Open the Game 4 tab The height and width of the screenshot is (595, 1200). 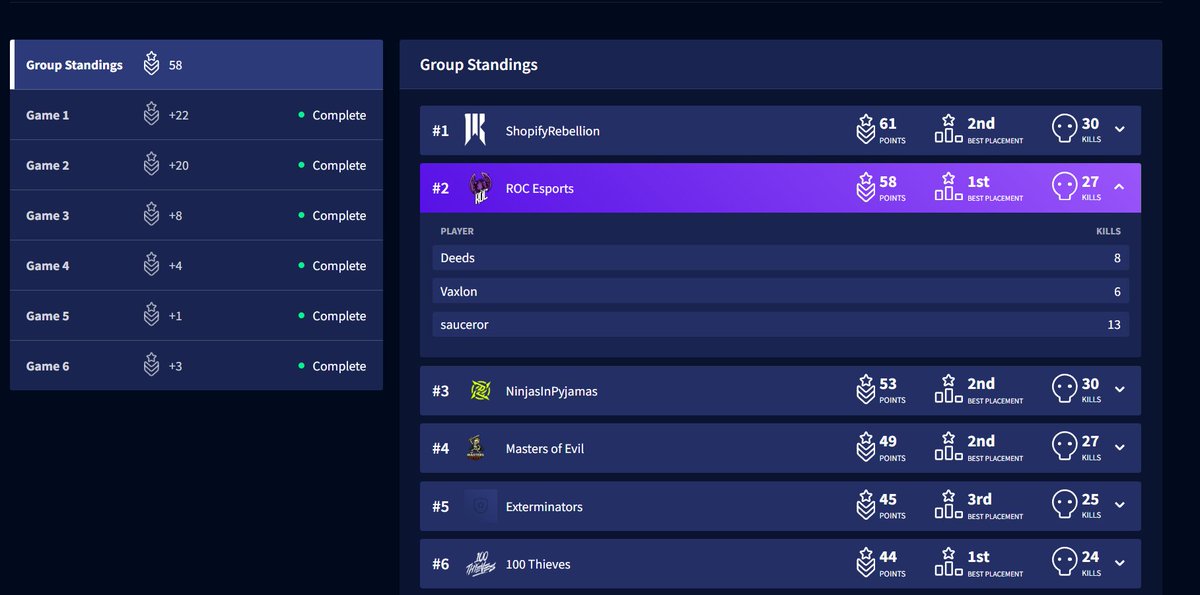(197, 265)
